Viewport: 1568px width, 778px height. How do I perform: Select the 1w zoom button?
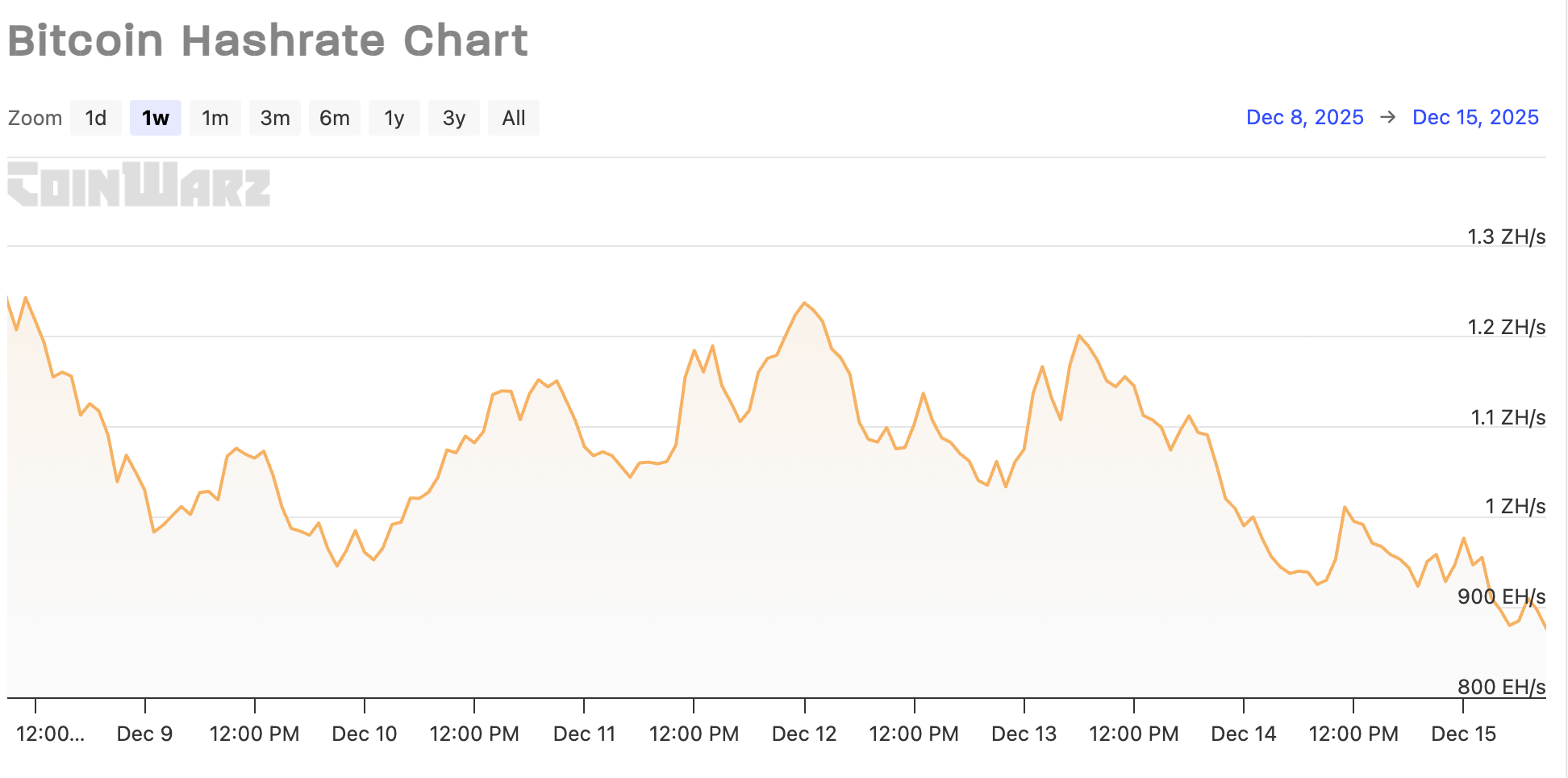[x=156, y=118]
